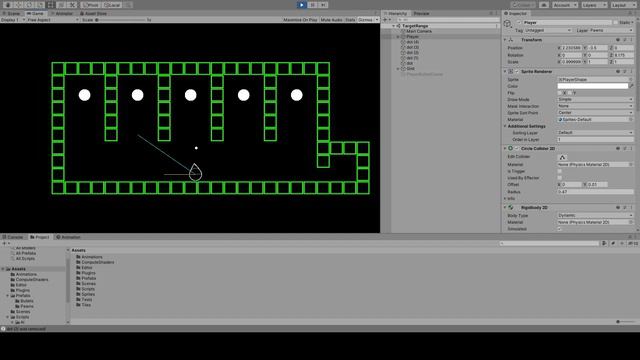Click the Step frame button
640x360 pixels.
(x=323, y=5)
